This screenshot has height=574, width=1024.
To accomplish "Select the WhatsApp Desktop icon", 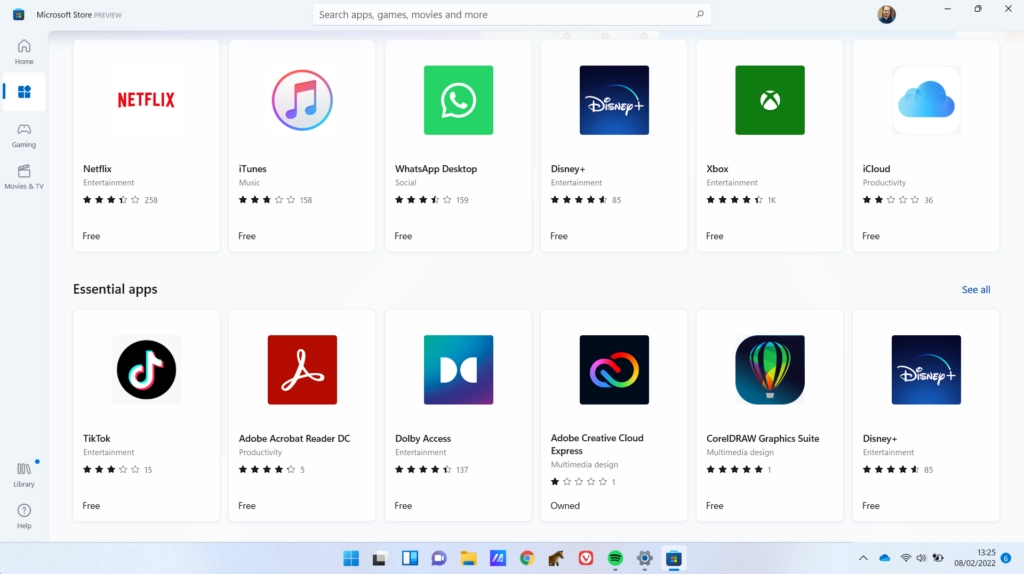I will tap(458, 100).
